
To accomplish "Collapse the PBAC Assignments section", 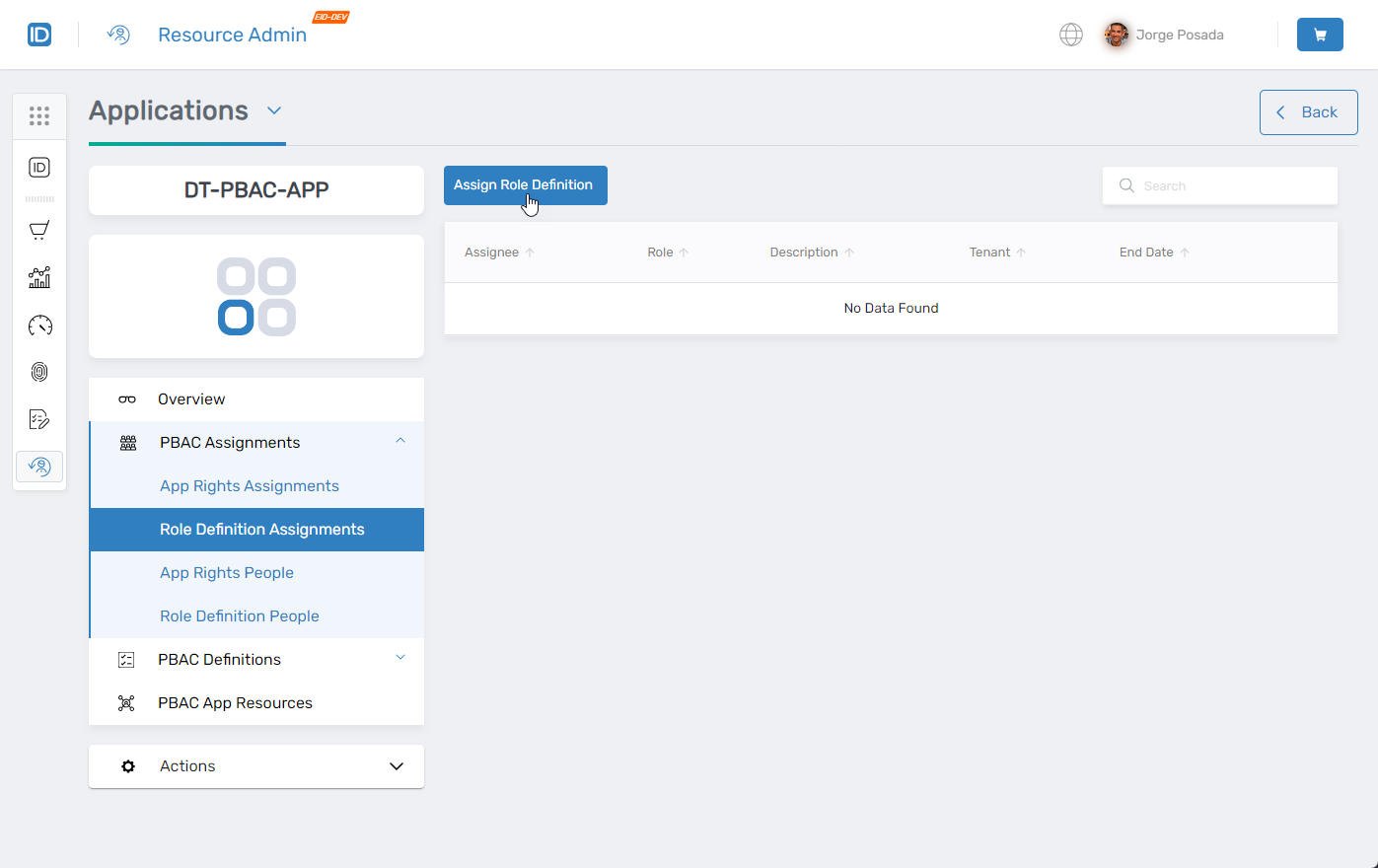I will (x=400, y=440).
